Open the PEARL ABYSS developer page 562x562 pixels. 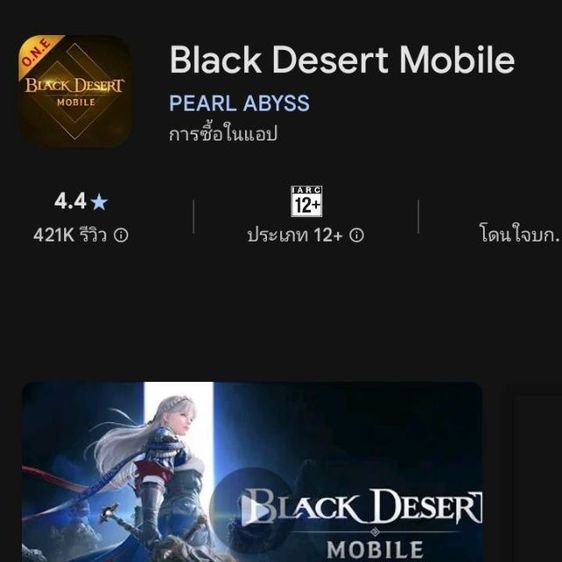[x=239, y=103]
